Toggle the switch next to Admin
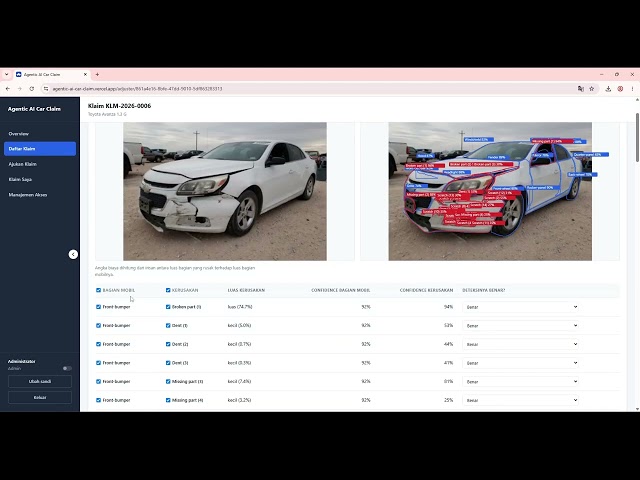640x480 pixels. (67, 368)
